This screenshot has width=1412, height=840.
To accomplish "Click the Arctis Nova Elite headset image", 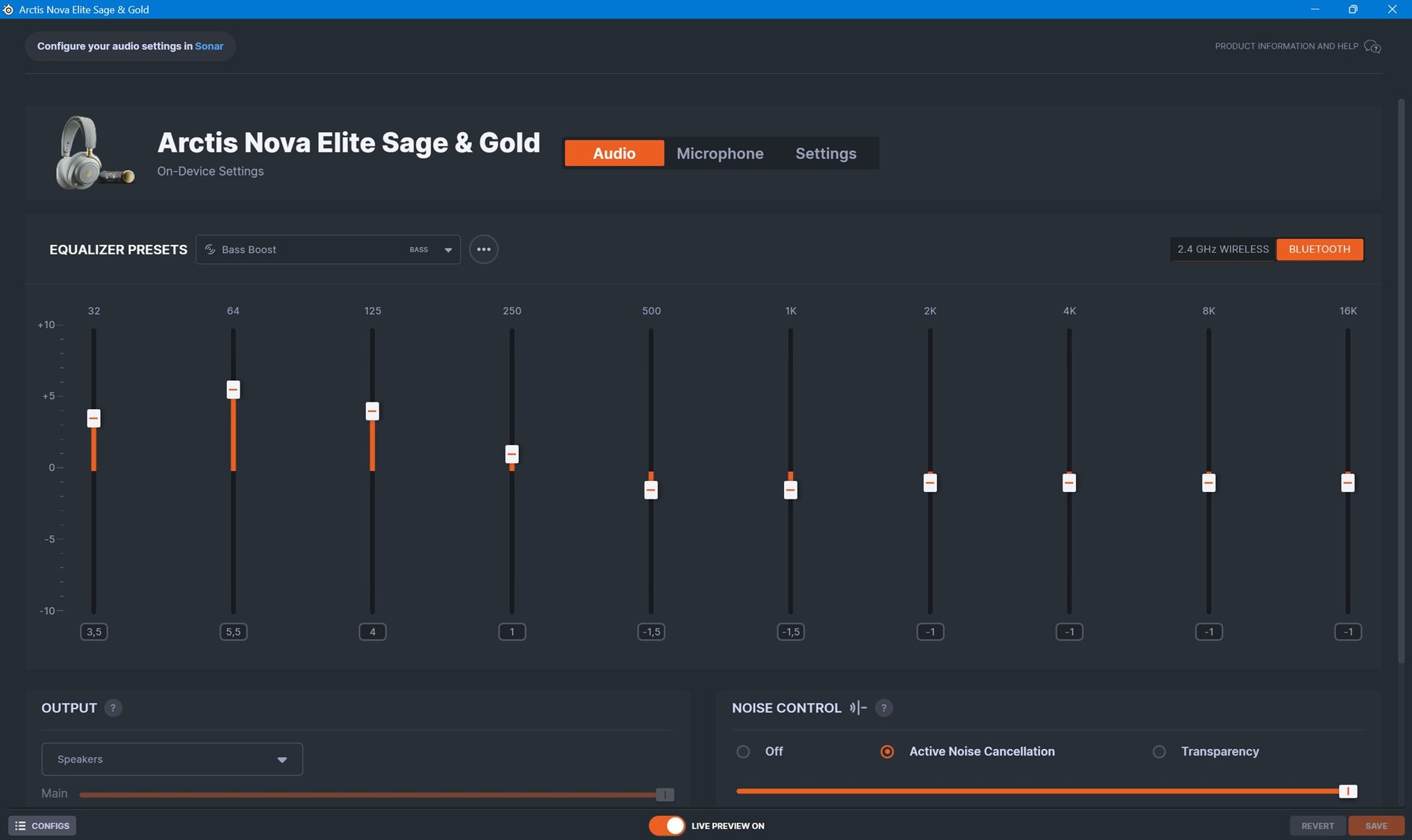I will pos(93,153).
